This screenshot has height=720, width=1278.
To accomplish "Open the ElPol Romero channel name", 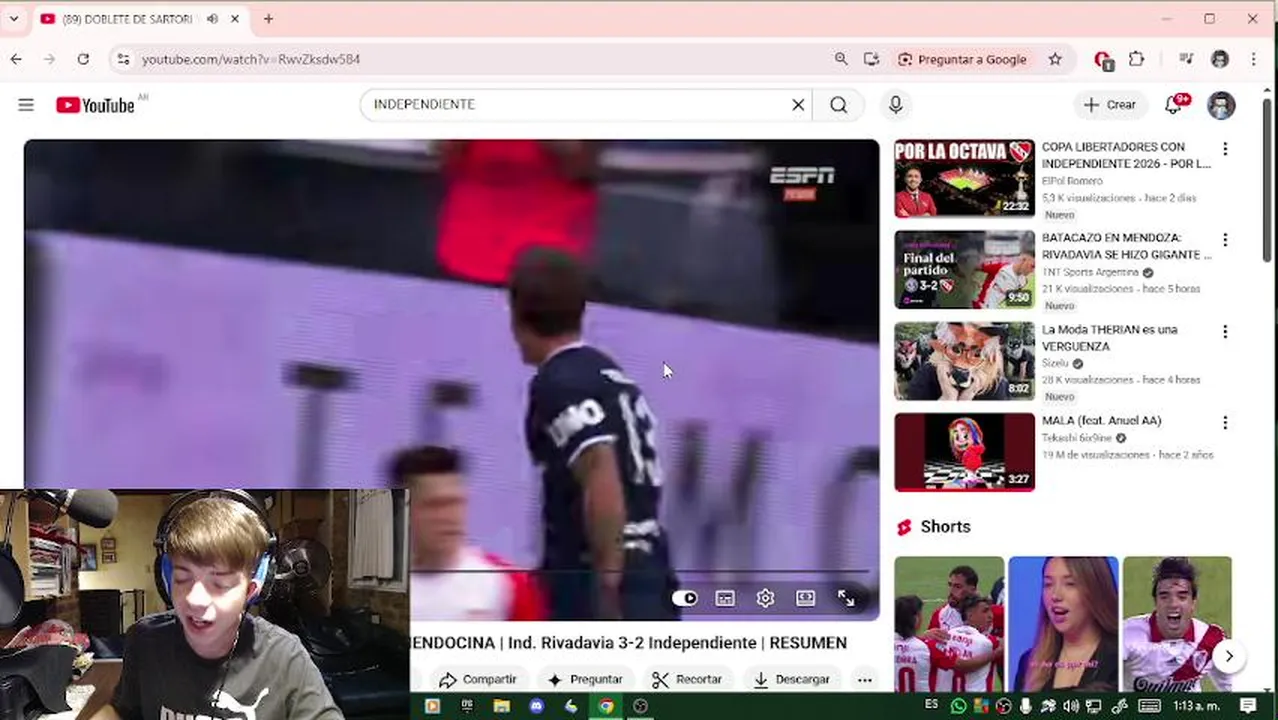I will [x=1072, y=181].
